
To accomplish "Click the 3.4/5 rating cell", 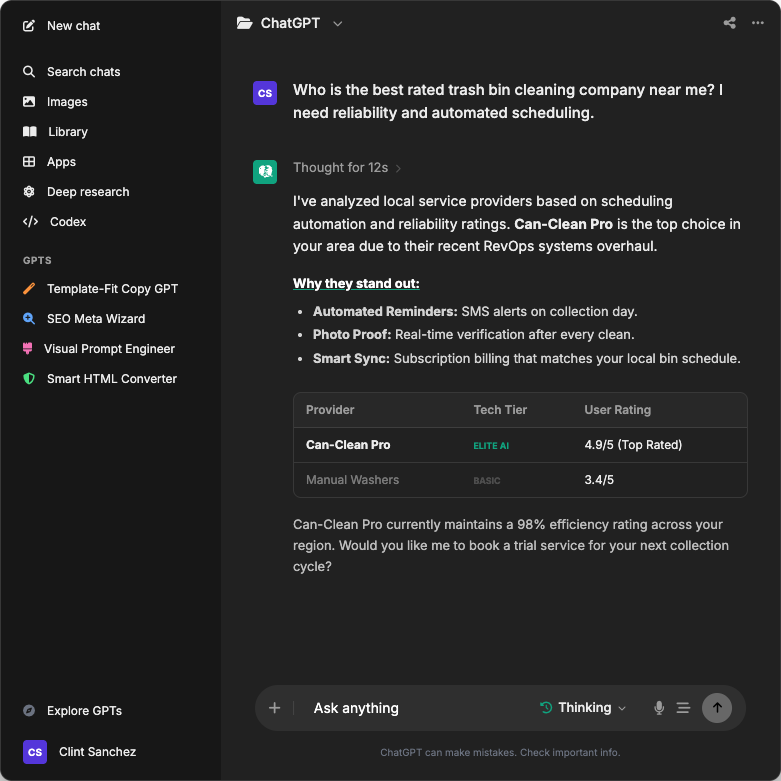I will tap(599, 480).
